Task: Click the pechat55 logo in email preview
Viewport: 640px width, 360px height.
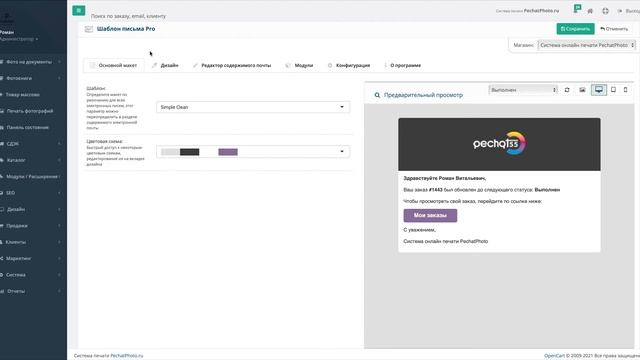Action: pos(499,143)
